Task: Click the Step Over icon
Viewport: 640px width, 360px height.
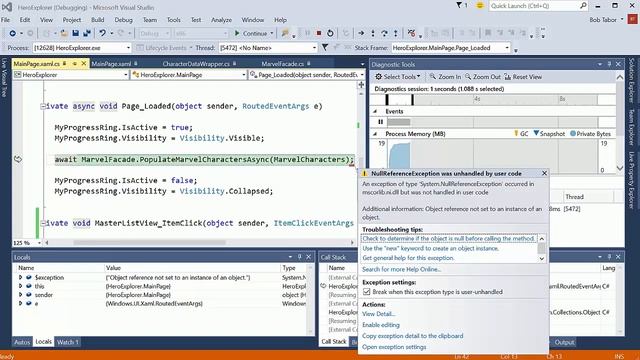Action: click(384, 33)
